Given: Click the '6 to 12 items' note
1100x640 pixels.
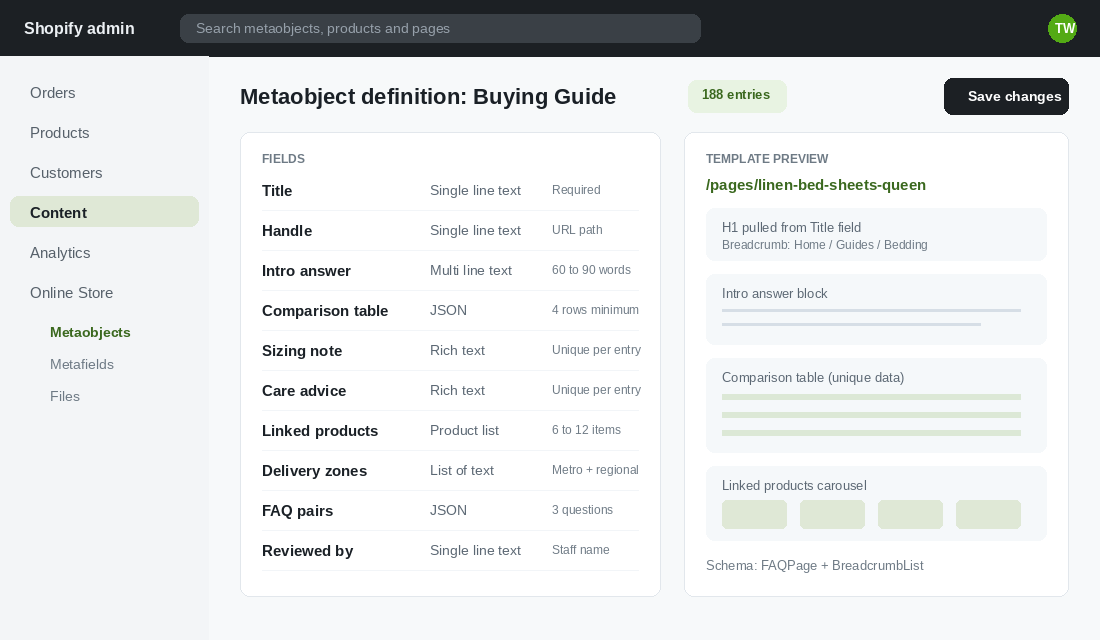Looking at the screenshot, I should (x=586, y=430).
